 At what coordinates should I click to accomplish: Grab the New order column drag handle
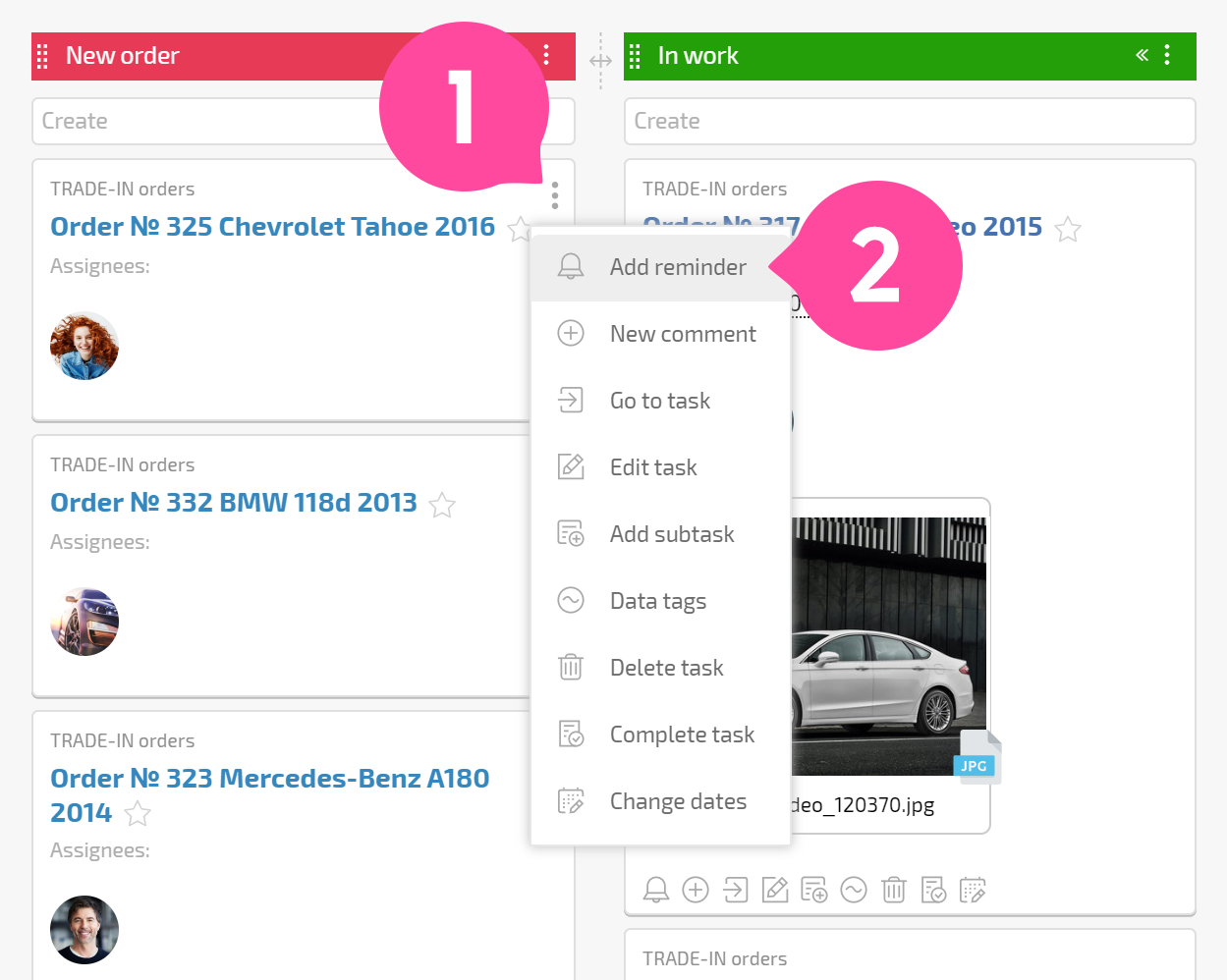click(42, 56)
